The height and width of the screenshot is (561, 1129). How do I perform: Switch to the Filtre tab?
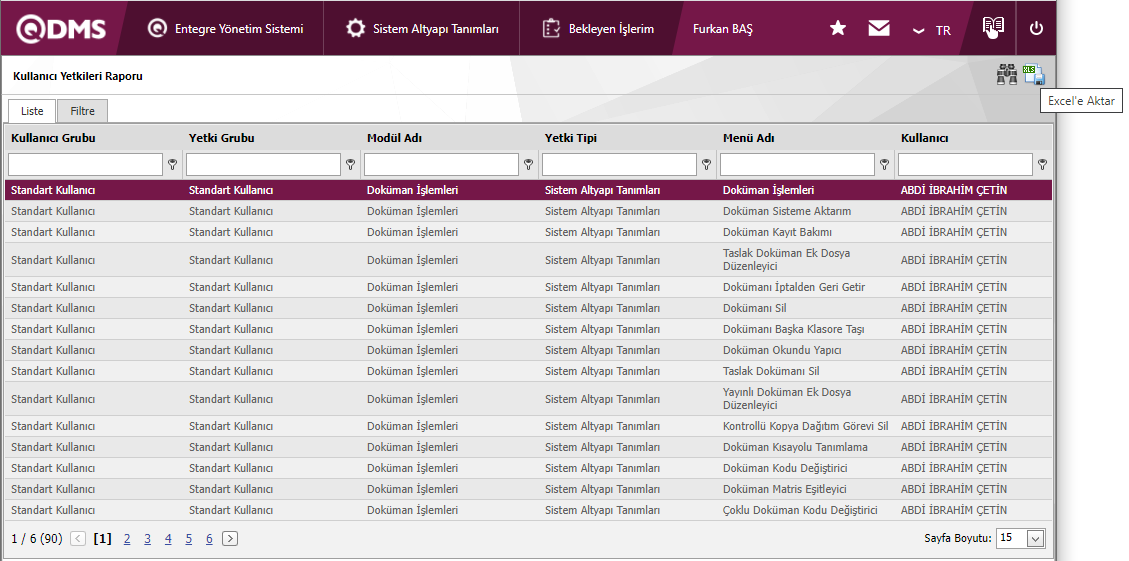(82, 111)
